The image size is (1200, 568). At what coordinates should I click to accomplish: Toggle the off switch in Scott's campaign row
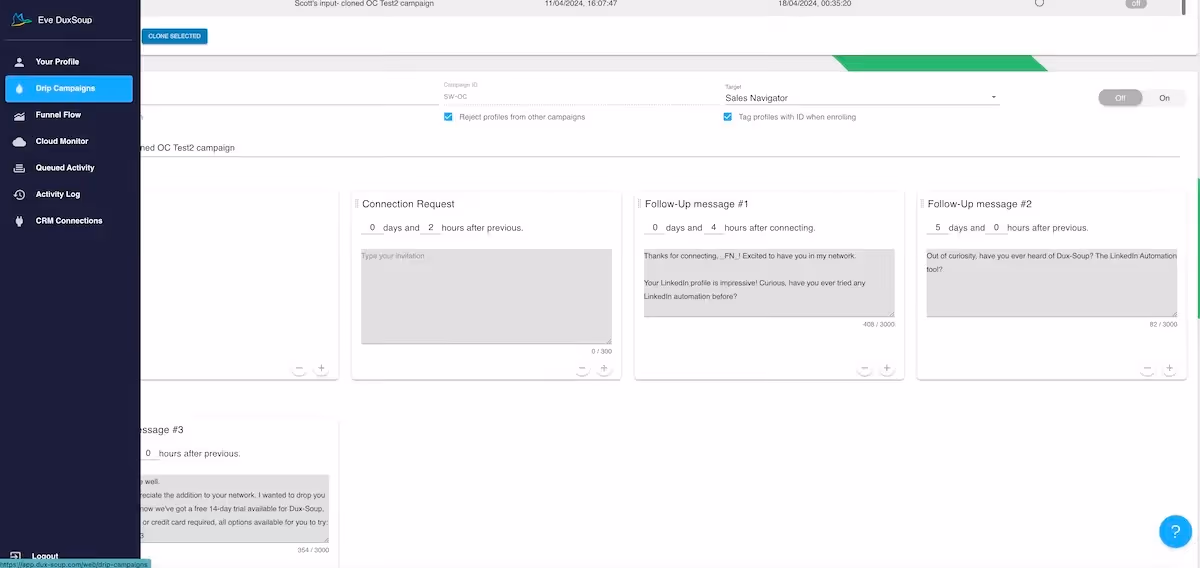(x=1135, y=4)
